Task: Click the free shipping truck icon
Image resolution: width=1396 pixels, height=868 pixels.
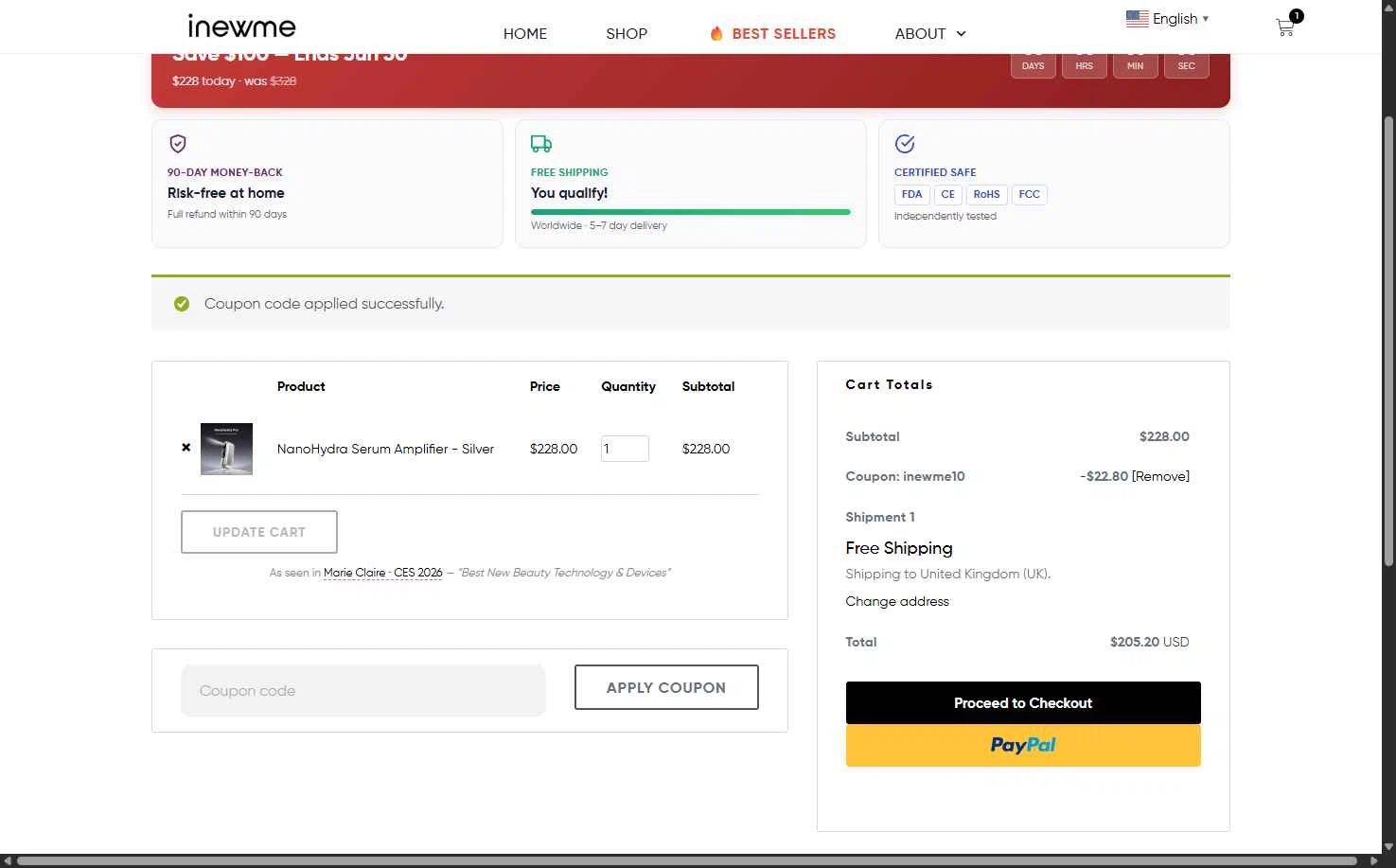Action: click(541, 144)
